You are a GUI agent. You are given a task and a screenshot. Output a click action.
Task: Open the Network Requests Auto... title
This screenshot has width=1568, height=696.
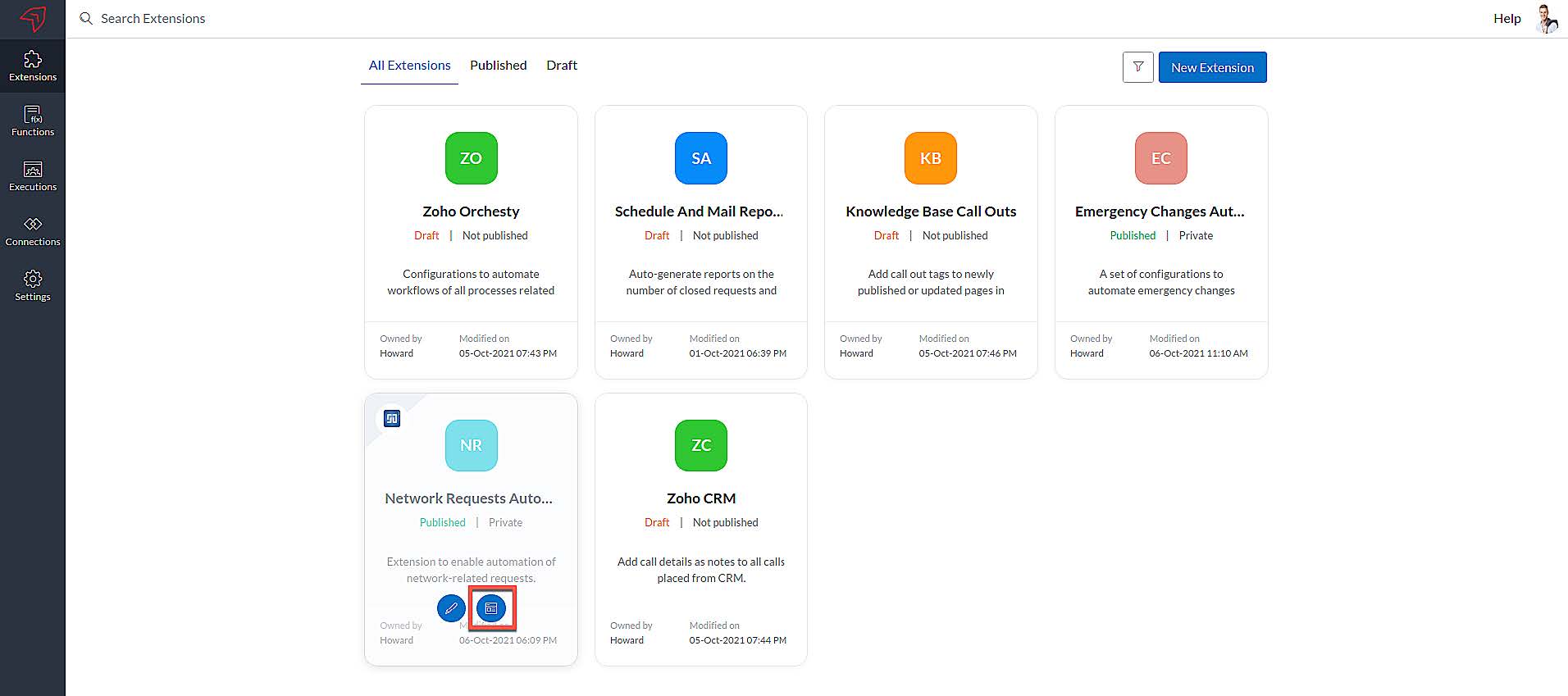(x=469, y=498)
